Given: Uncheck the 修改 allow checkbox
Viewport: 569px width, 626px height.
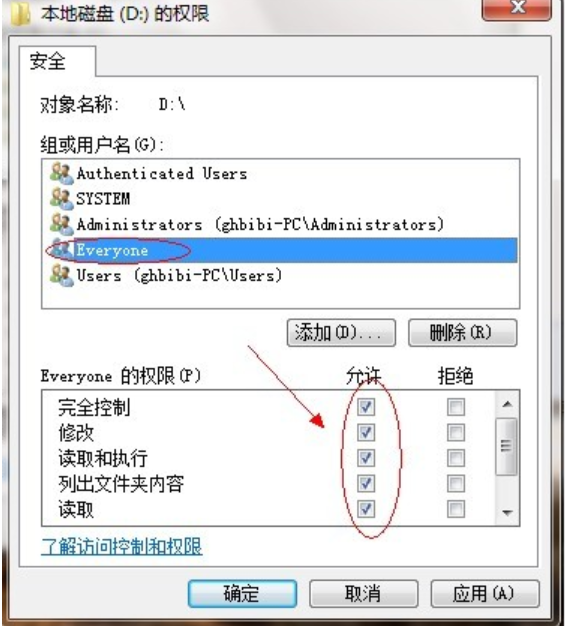Looking at the screenshot, I should point(366,433).
